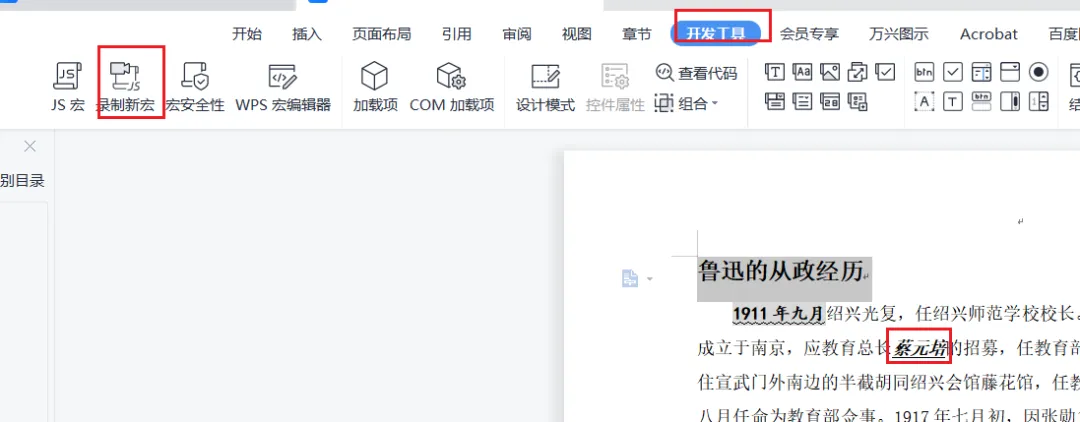The height and width of the screenshot is (422, 1080).
Task: Click the heading 鲁迅的从政经历
Action: tap(780, 271)
